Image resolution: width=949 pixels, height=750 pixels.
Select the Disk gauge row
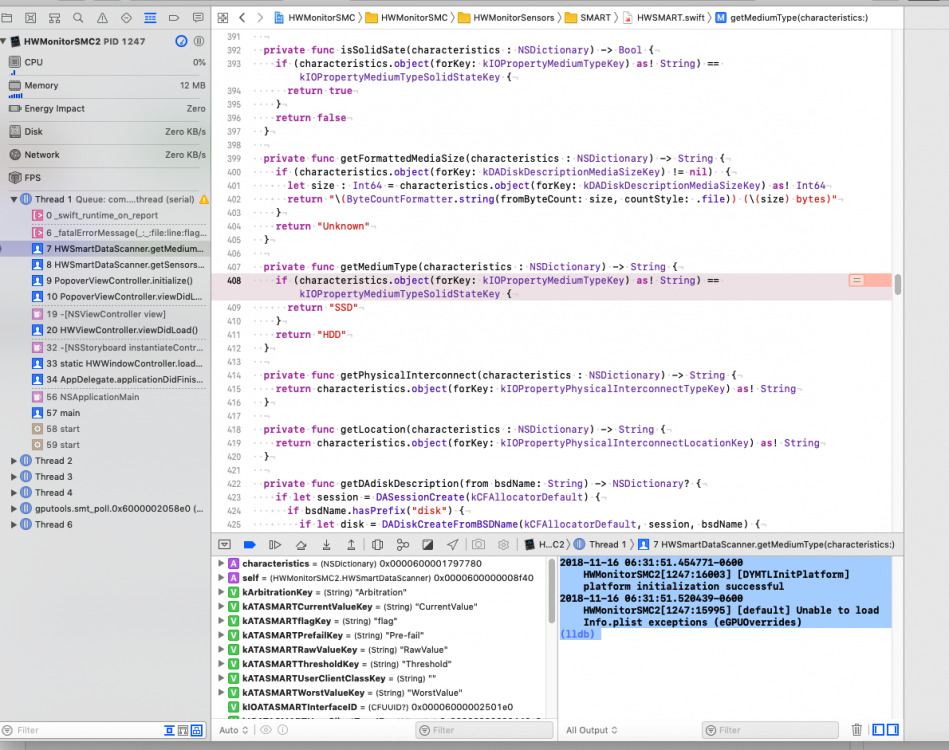pyautogui.click(x=107, y=131)
